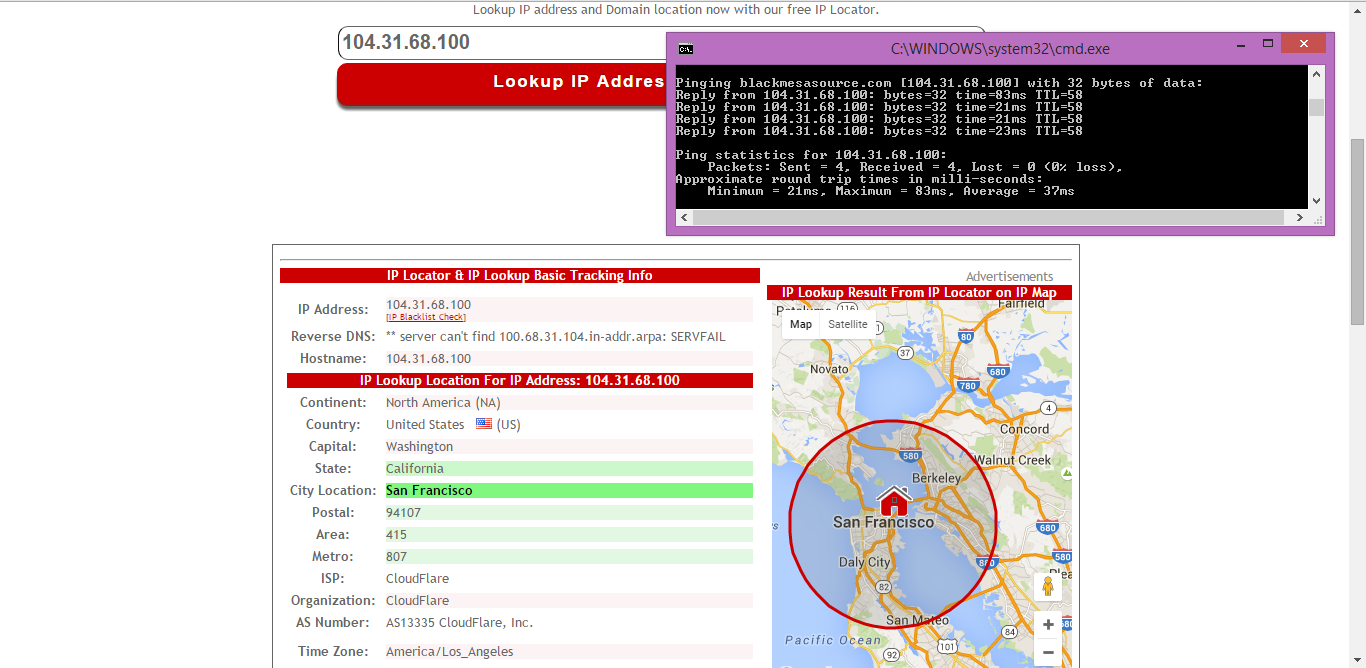1366x668 pixels.
Task: Click cmd horizontal scrollbar right arrow
Action: pos(1300,217)
